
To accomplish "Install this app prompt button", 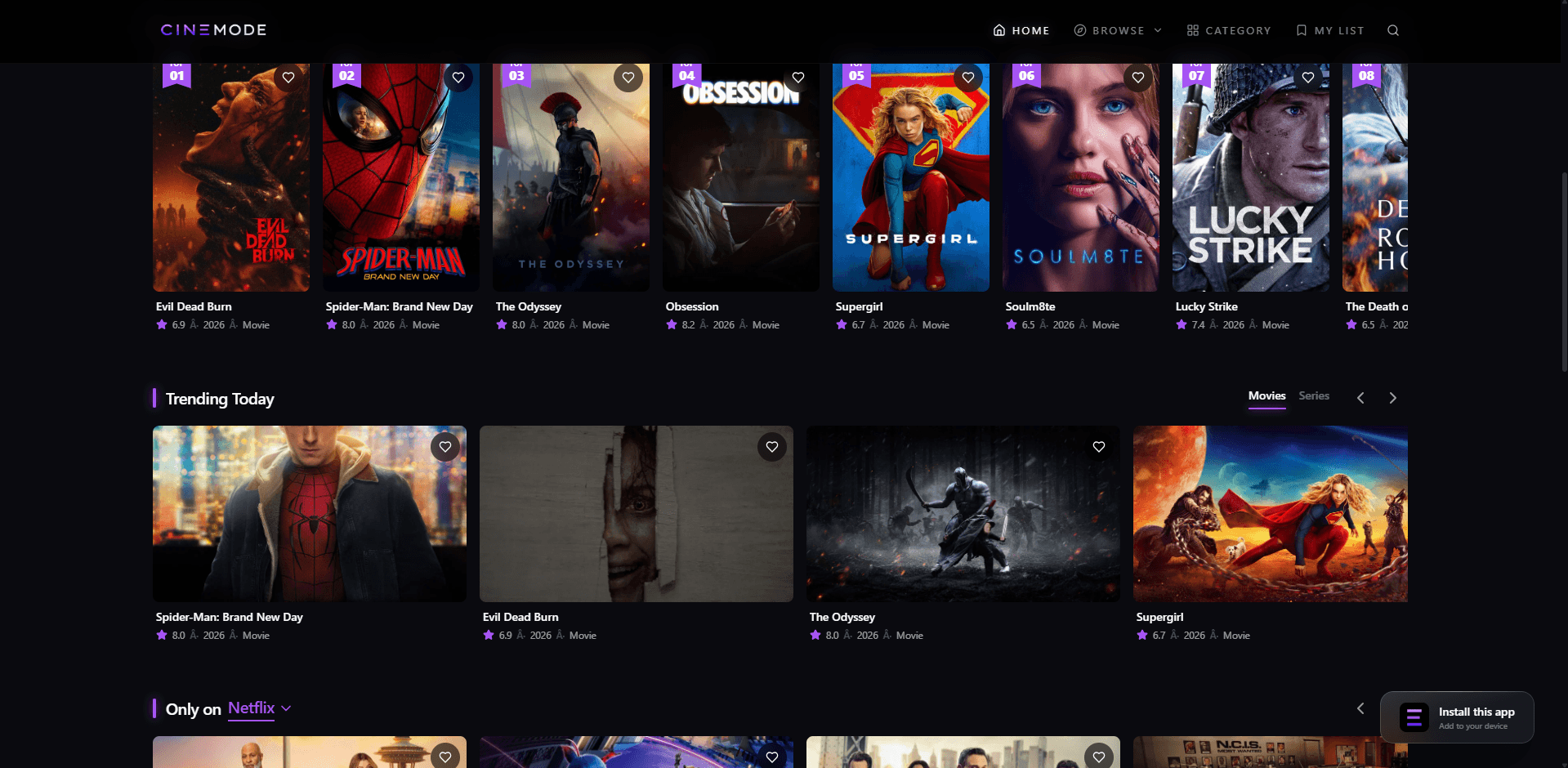I will (1457, 717).
